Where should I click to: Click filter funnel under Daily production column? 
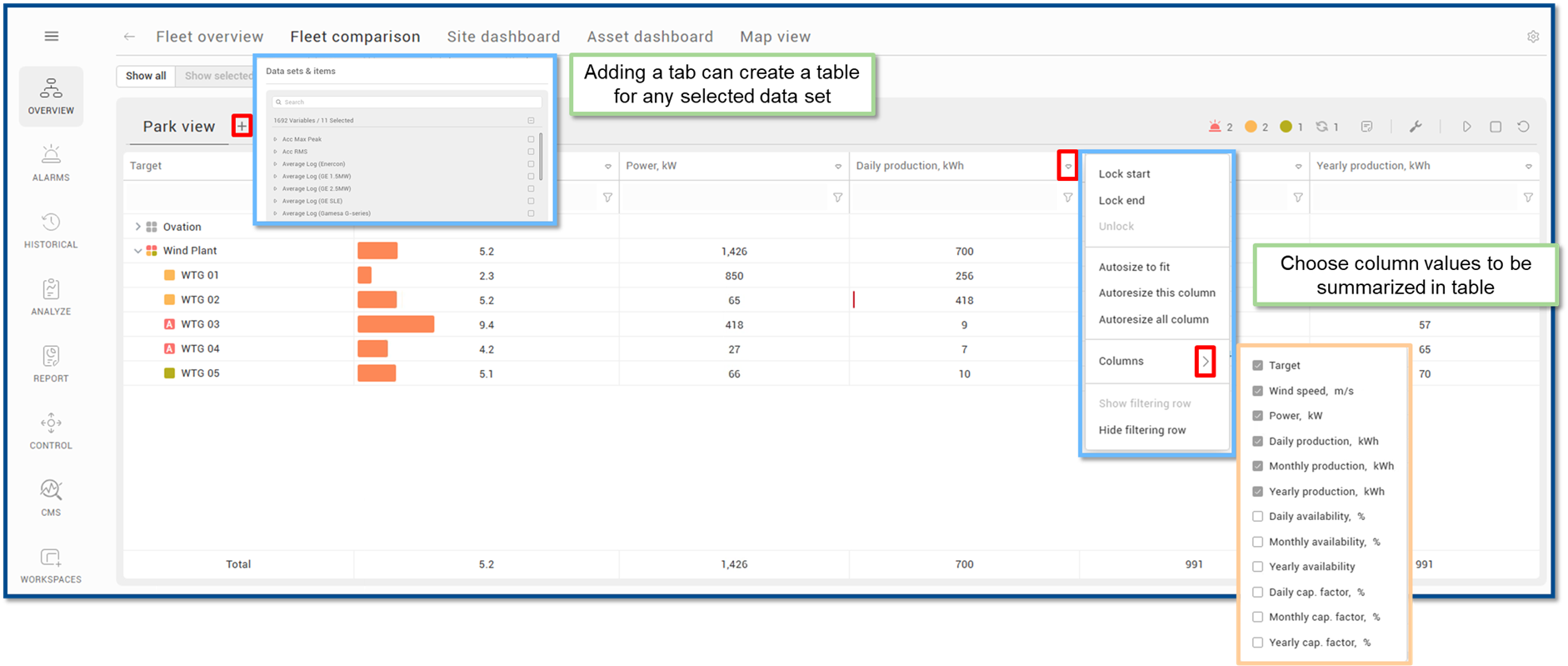[x=1067, y=198]
